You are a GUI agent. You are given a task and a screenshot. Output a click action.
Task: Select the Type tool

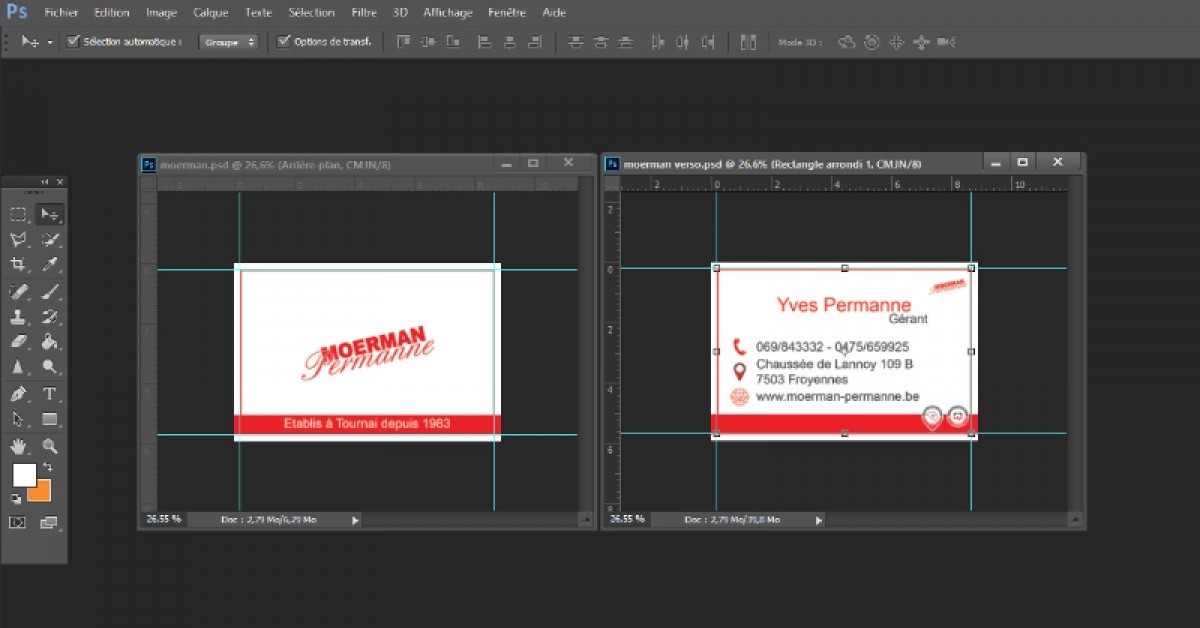49,394
